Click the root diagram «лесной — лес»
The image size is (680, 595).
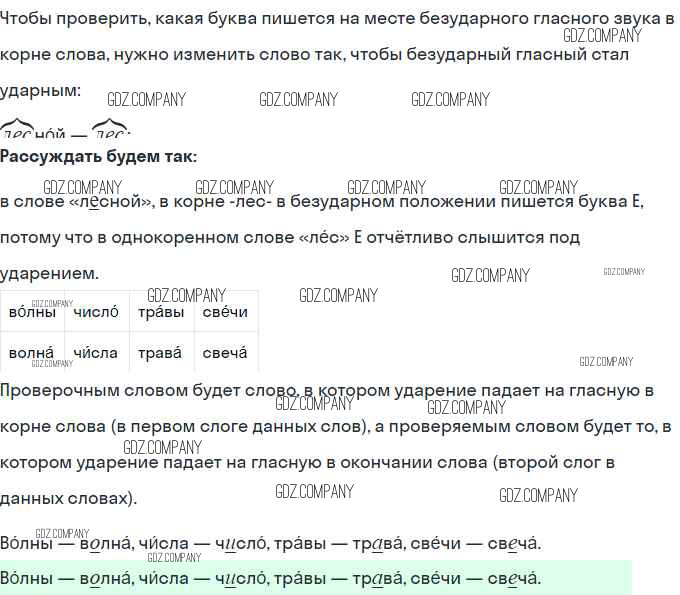click(66, 131)
